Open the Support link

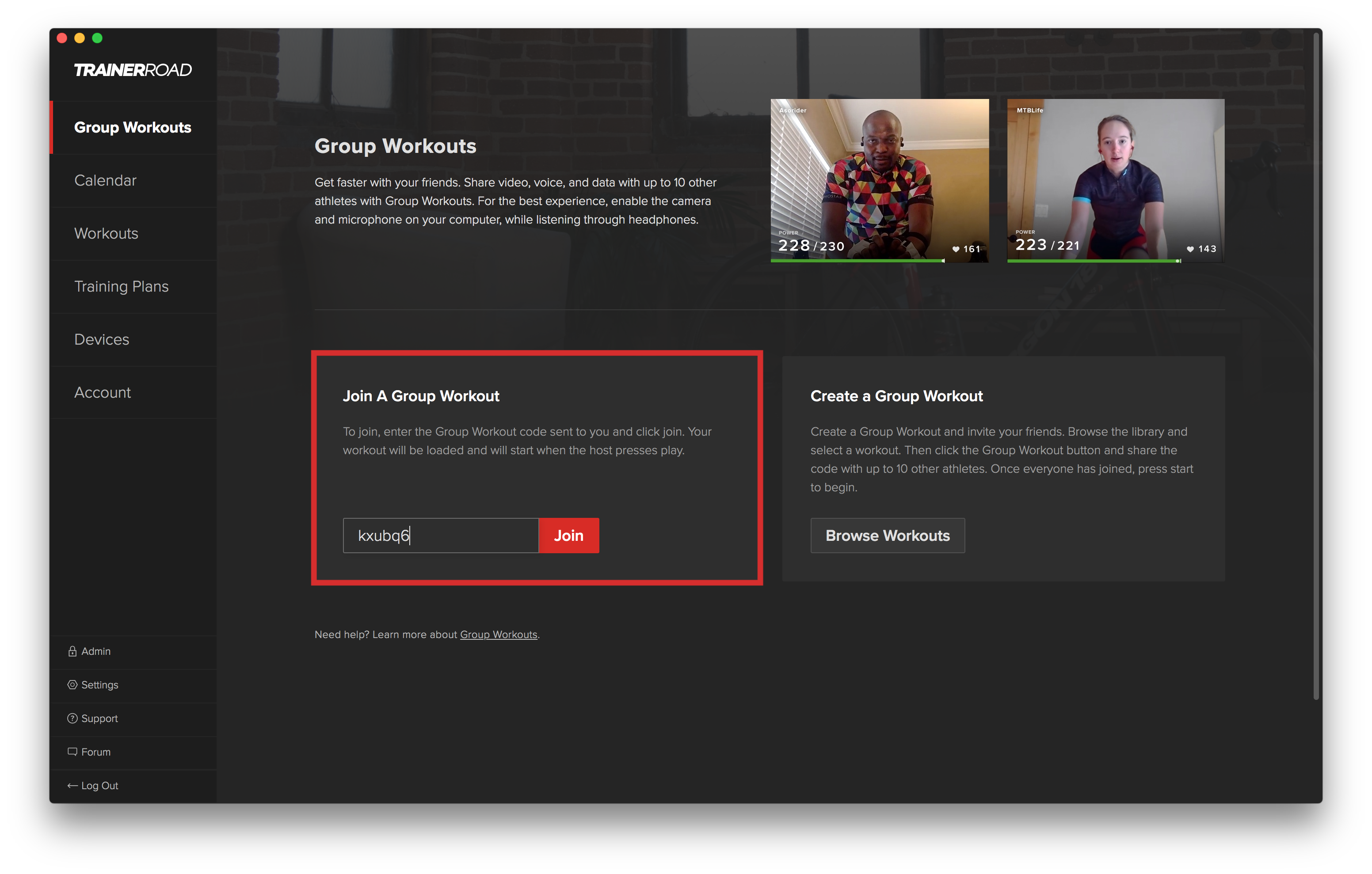pyautogui.click(x=100, y=718)
